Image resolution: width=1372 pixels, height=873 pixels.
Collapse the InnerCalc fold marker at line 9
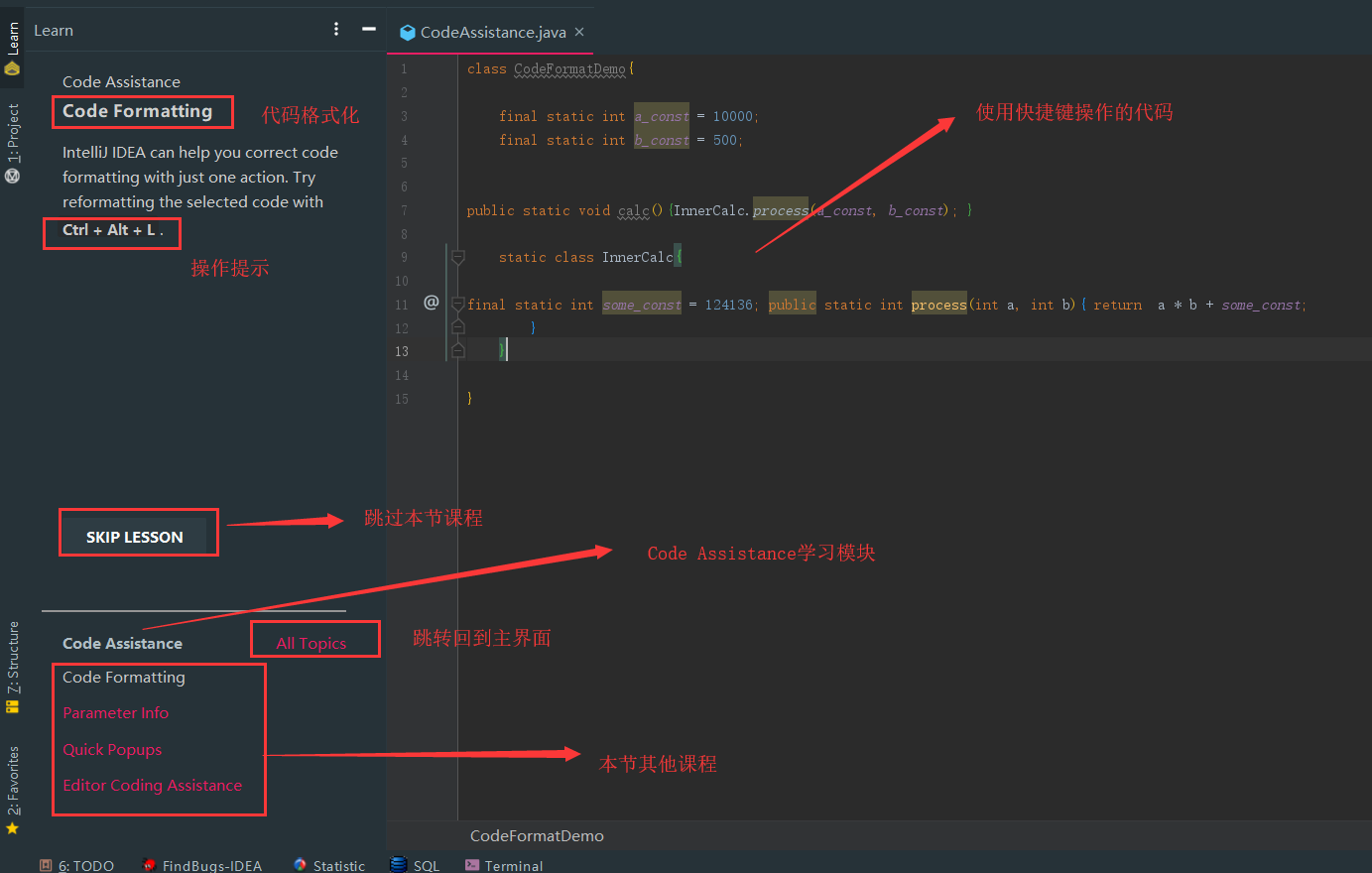pyautogui.click(x=457, y=256)
